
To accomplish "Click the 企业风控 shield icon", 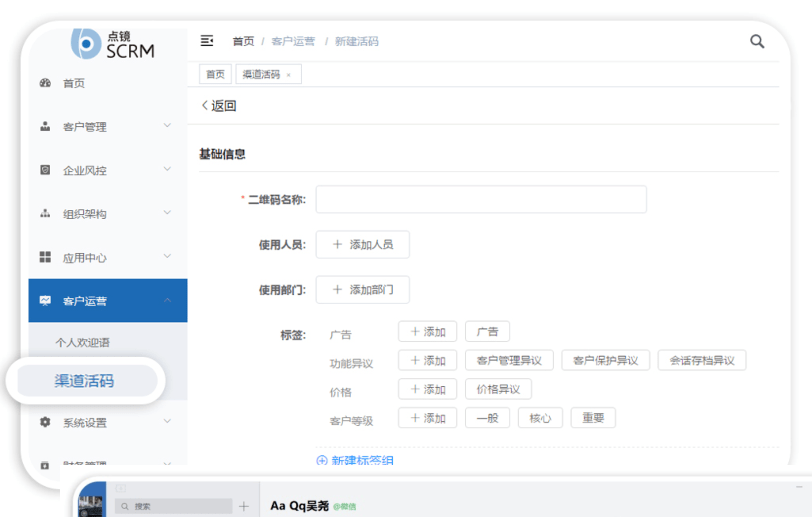I will click(45, 170).
